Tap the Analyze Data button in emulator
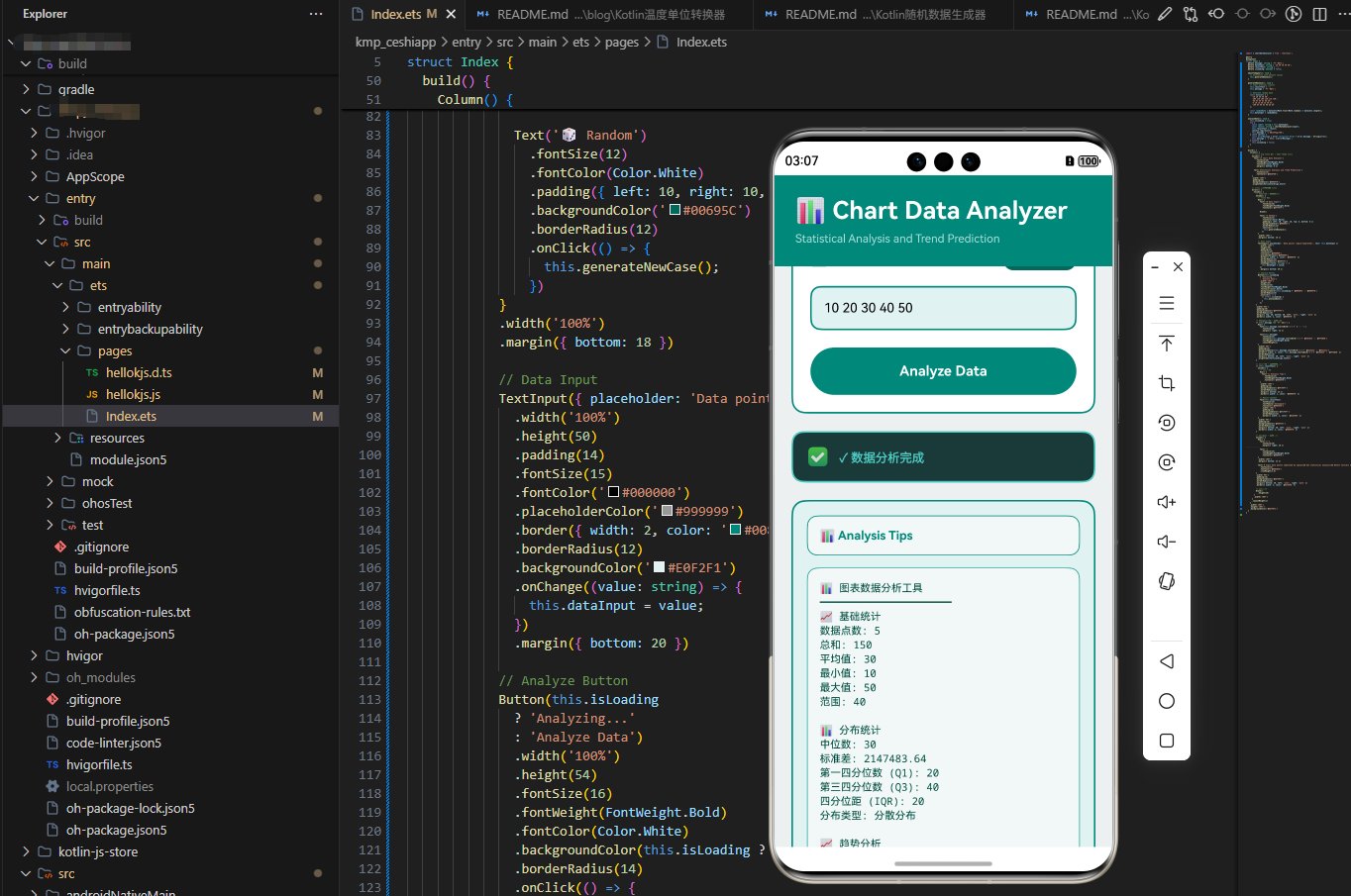 point(943,371)
